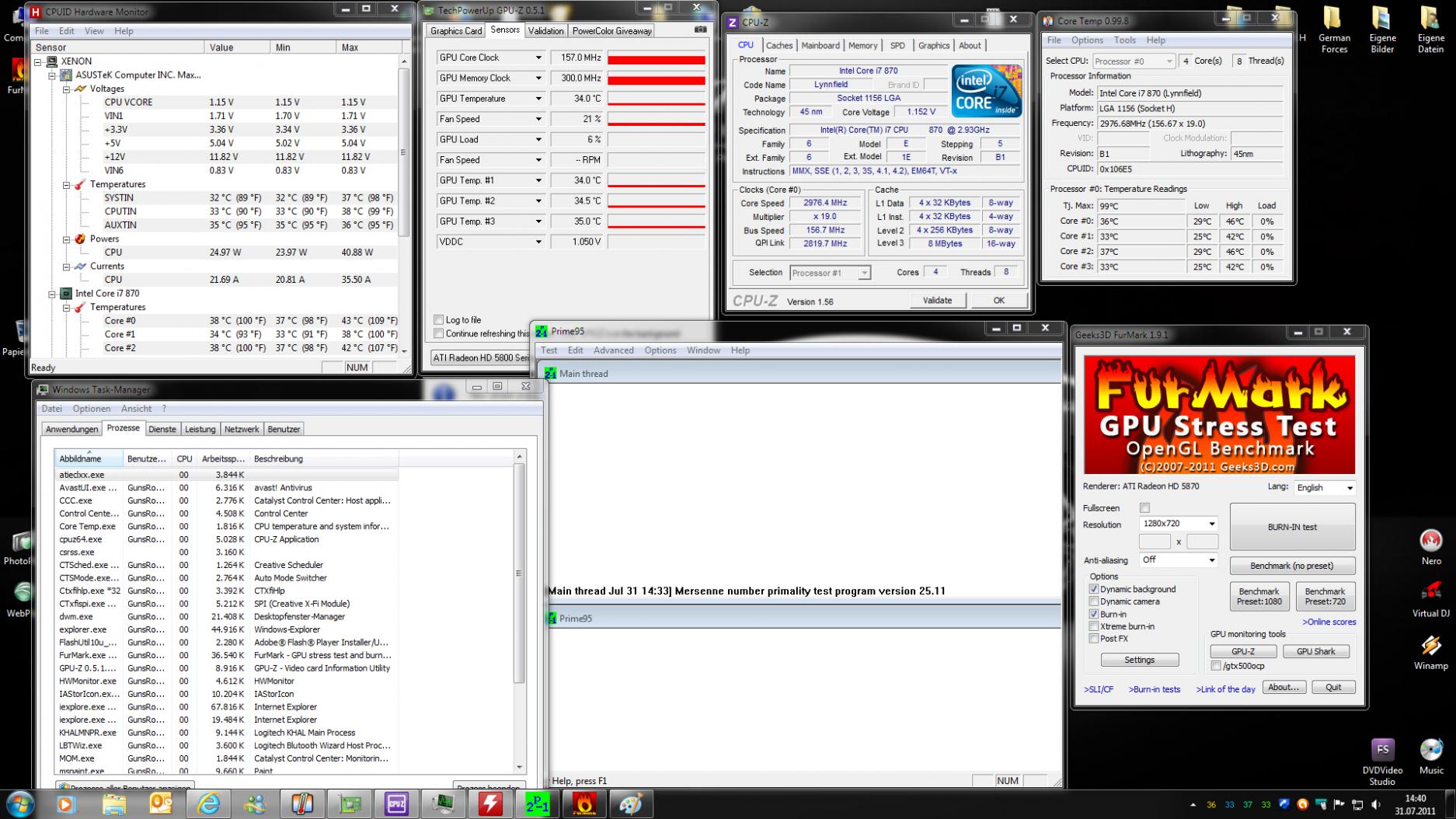The image size is (1456, 819).
Task: Click Benchmark Preset:1080 button
Action: [x=1259, y=596]
